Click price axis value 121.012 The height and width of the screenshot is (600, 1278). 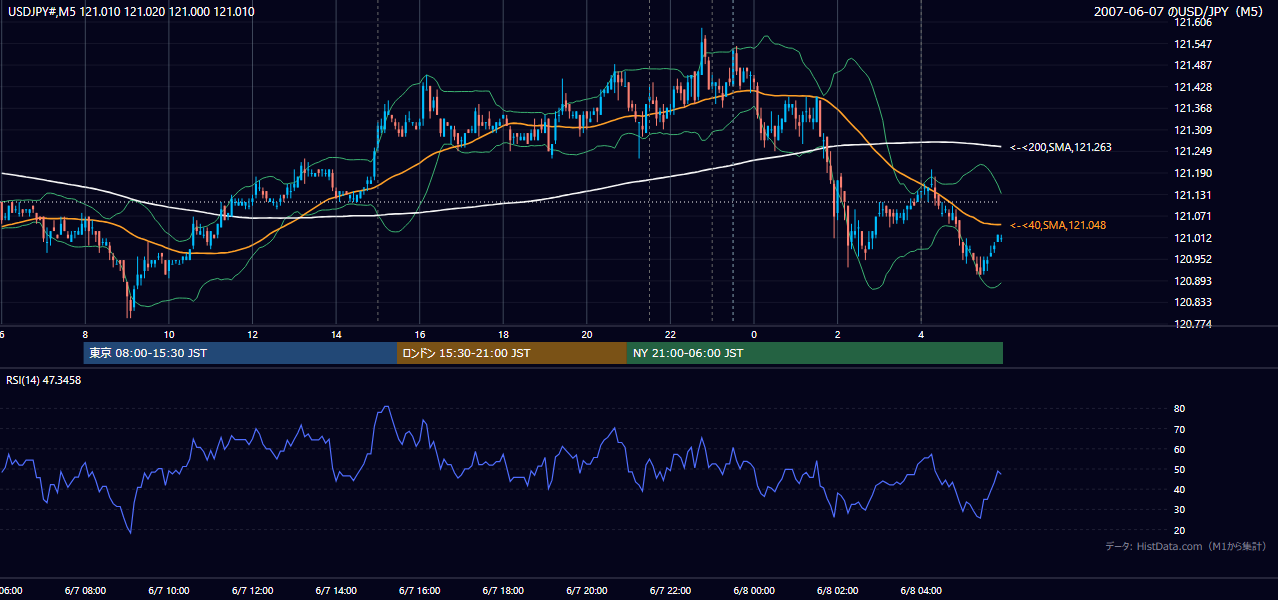[x=1193, y=238]
